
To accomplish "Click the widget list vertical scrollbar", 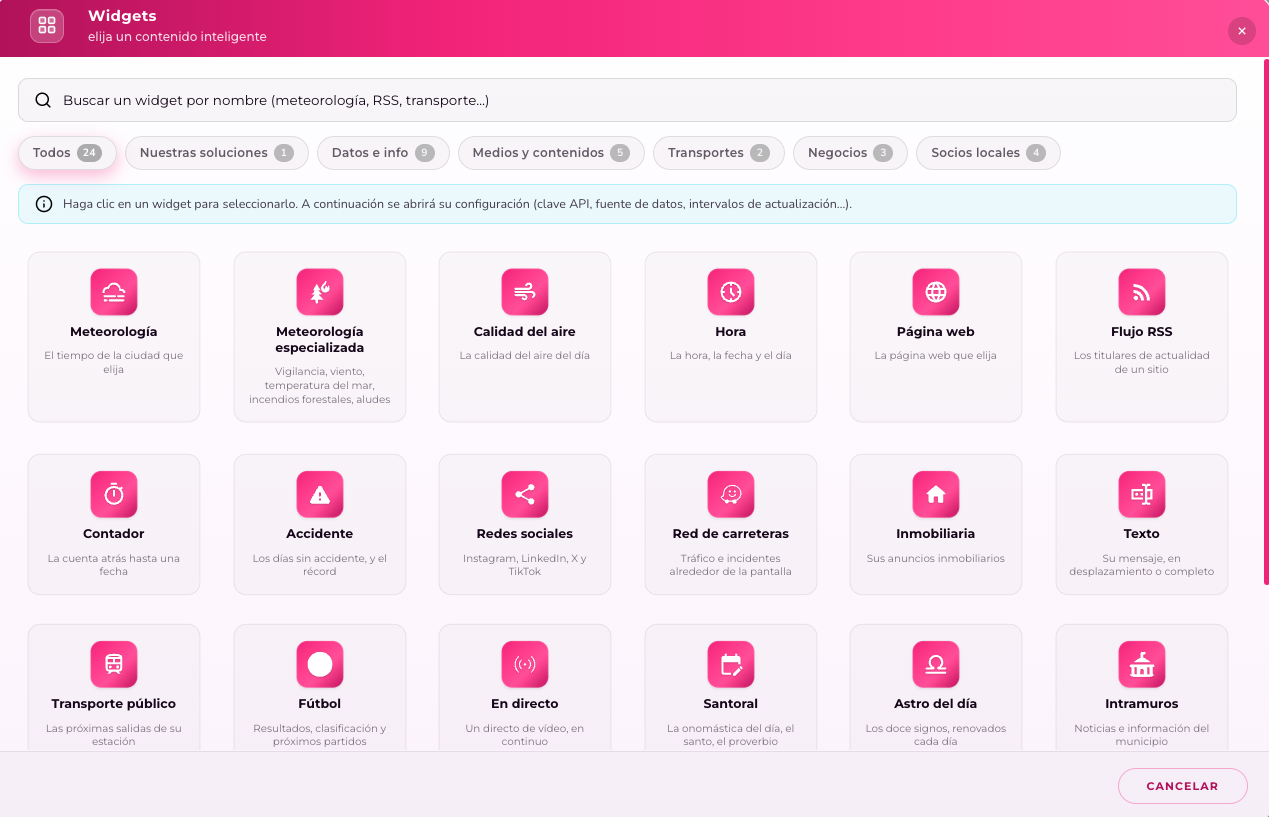I will point(1266,322).
